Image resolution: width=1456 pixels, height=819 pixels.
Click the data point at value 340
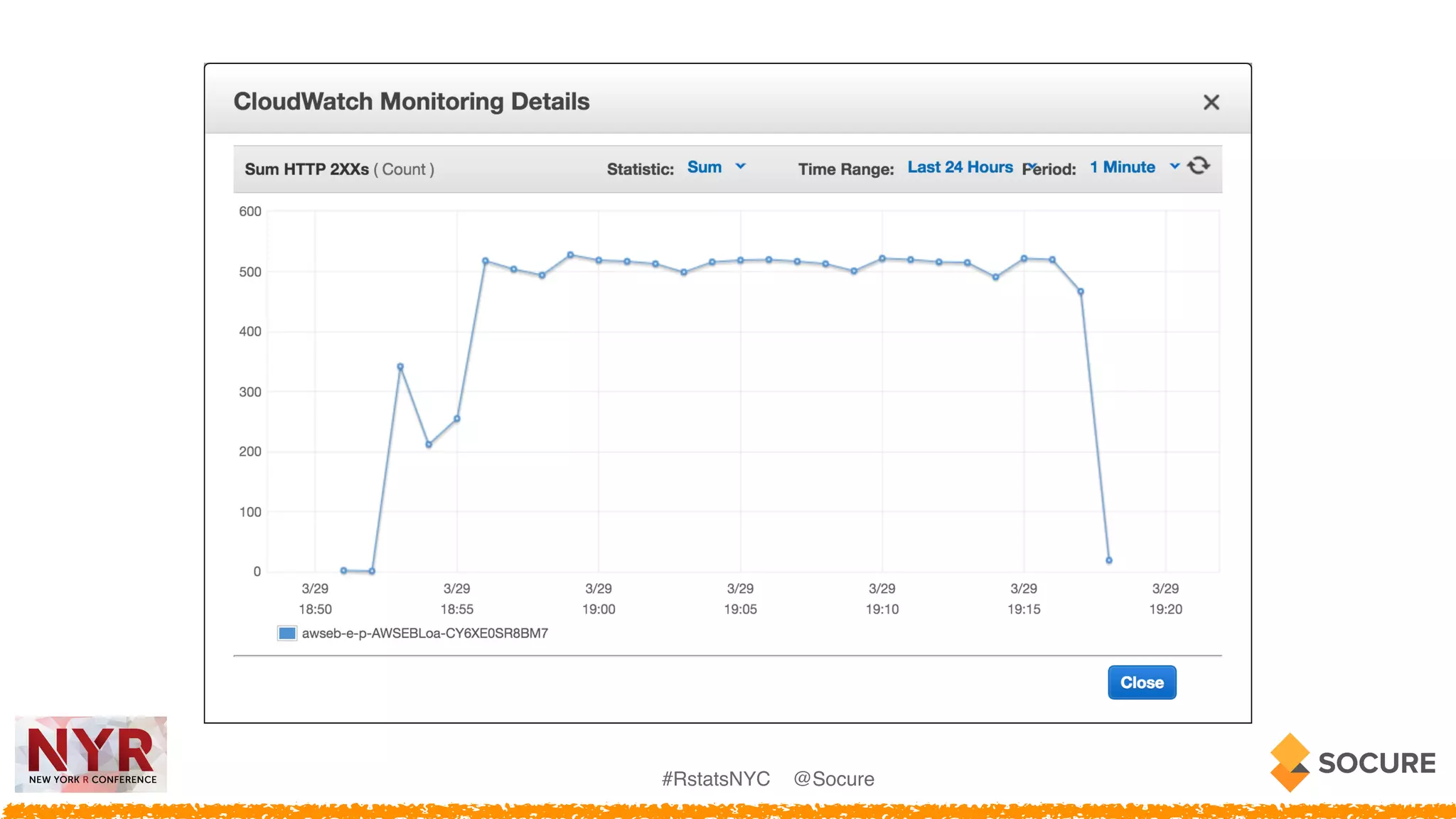400,367
